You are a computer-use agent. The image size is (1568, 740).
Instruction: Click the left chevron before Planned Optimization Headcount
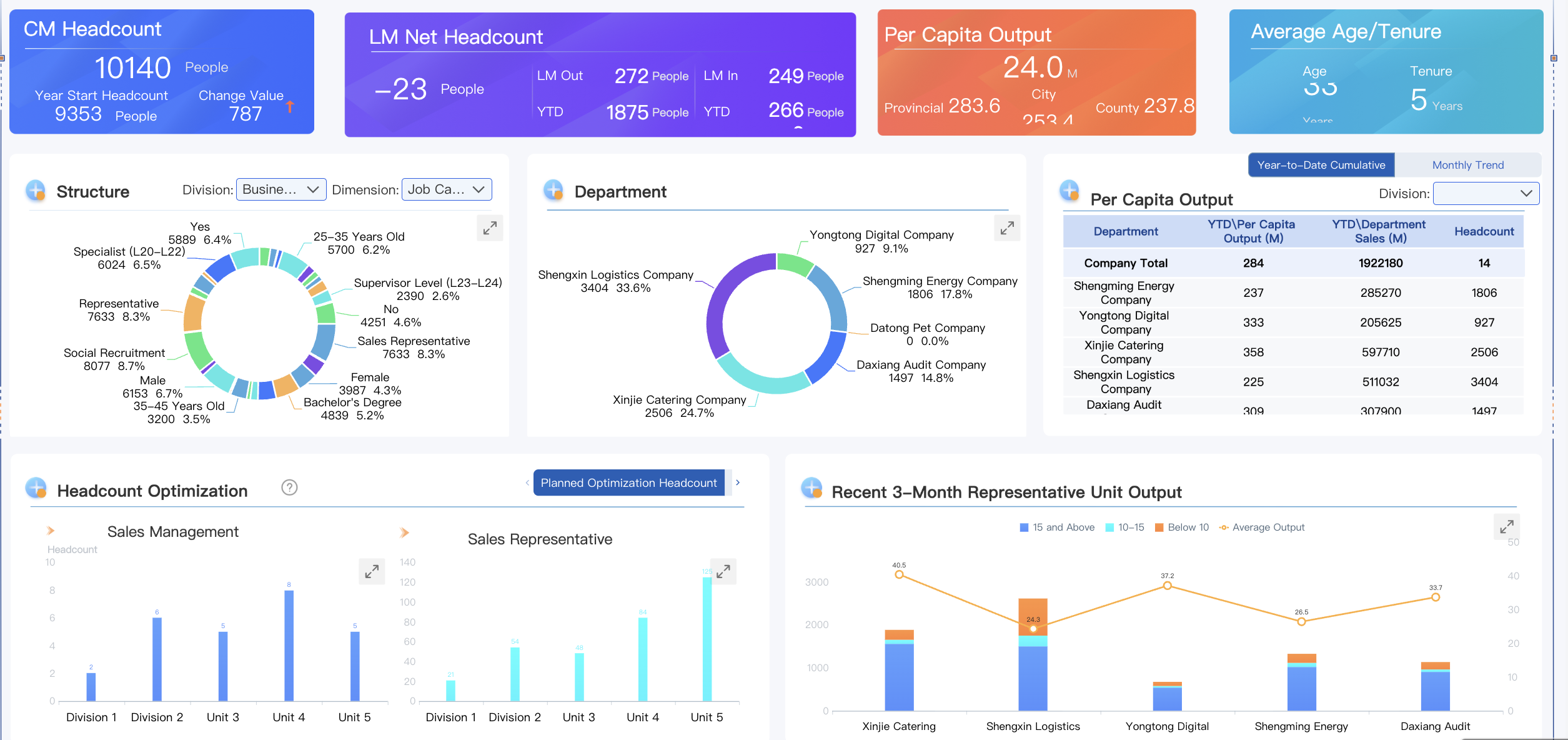pyautogui.click(x=527, y=482)
